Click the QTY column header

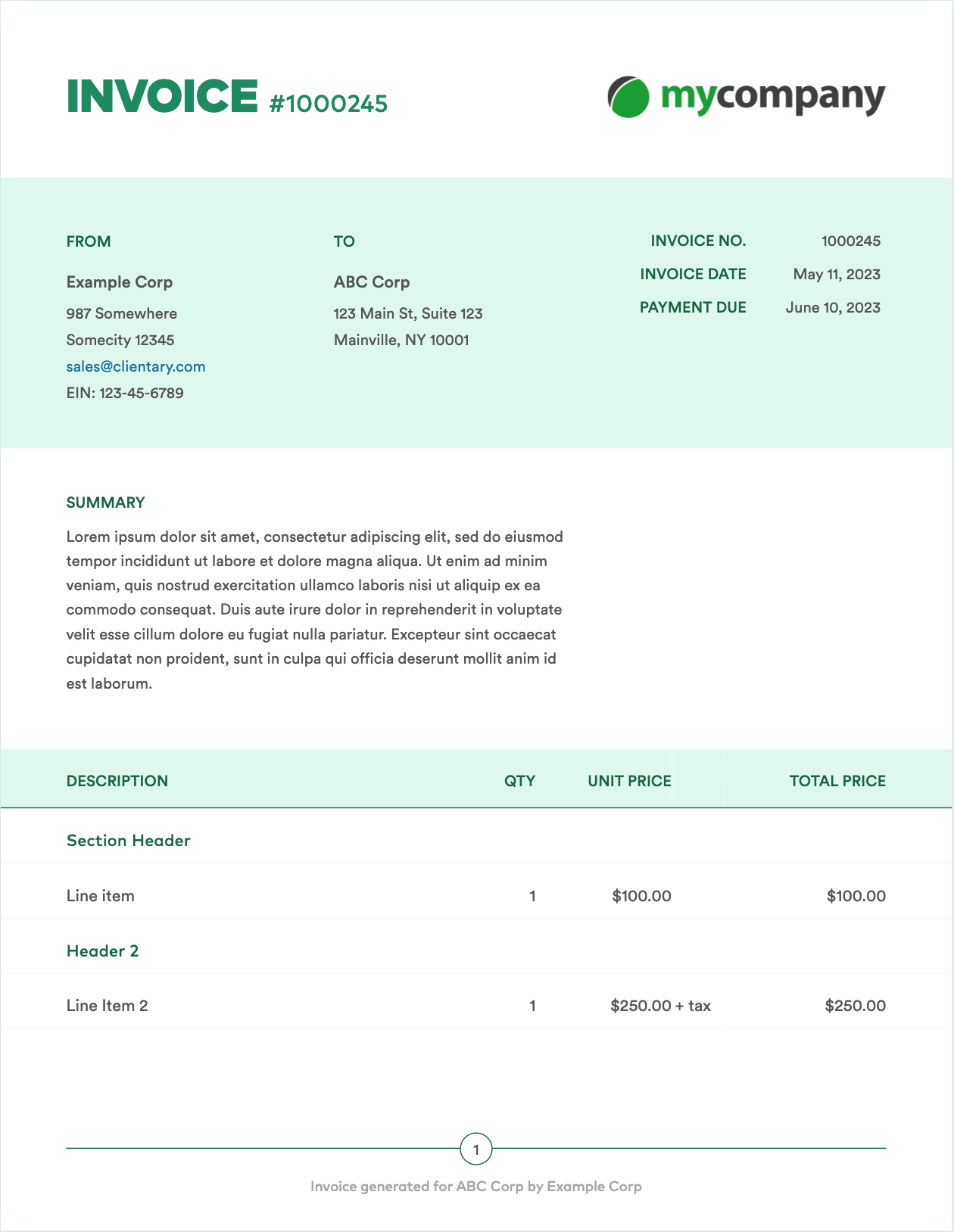519,781
